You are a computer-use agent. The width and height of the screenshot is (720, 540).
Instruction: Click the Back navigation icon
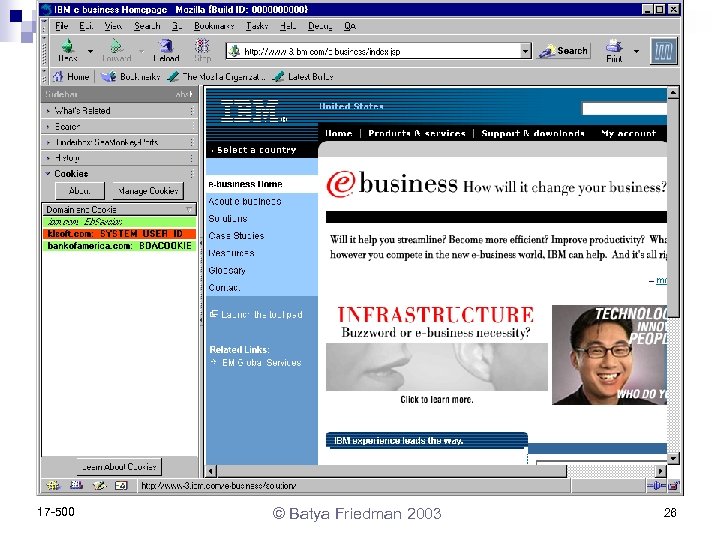pos(68,50)
